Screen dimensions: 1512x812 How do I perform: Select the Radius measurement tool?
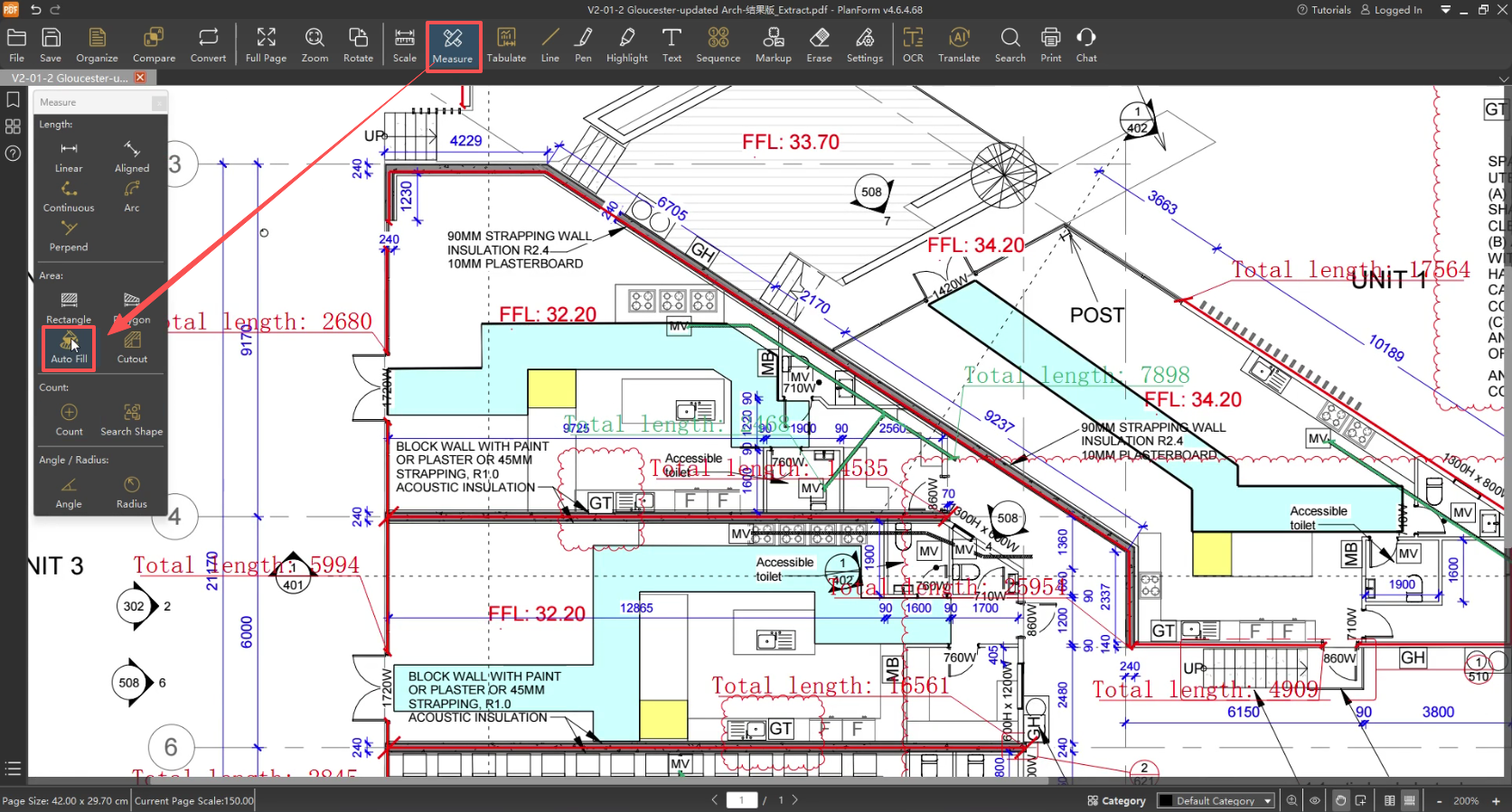point(132,491)
